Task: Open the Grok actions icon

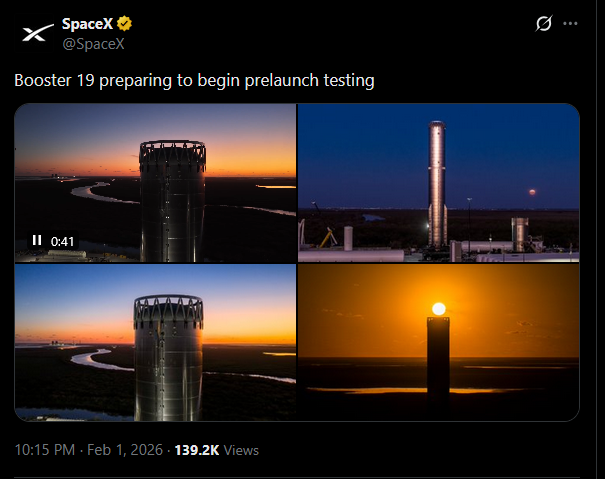Action: coord(544,23)
